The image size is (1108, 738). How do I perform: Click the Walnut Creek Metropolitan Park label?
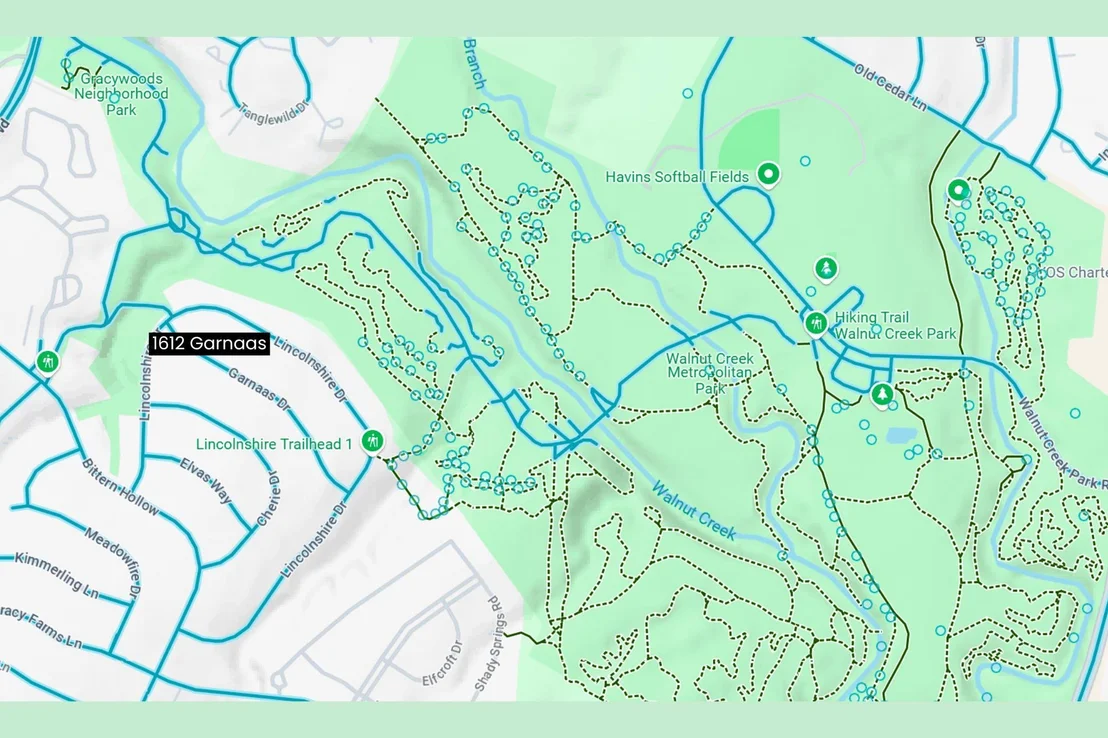[x=709, y=373]
